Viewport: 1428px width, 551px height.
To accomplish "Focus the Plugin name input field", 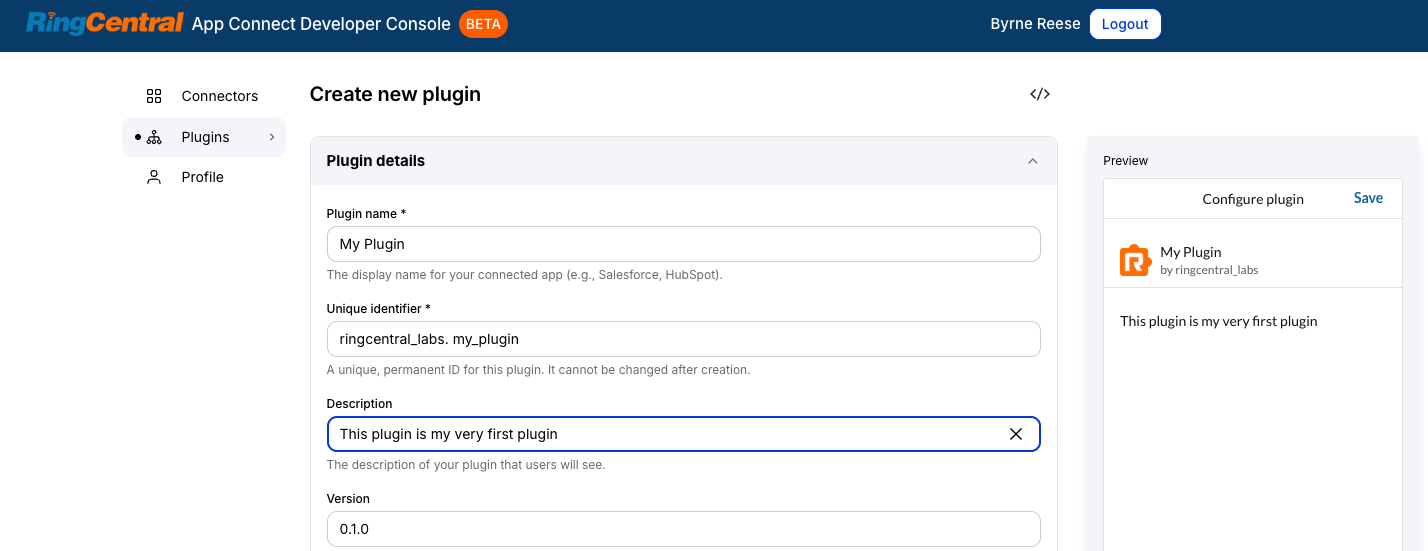I will point(684,244).
